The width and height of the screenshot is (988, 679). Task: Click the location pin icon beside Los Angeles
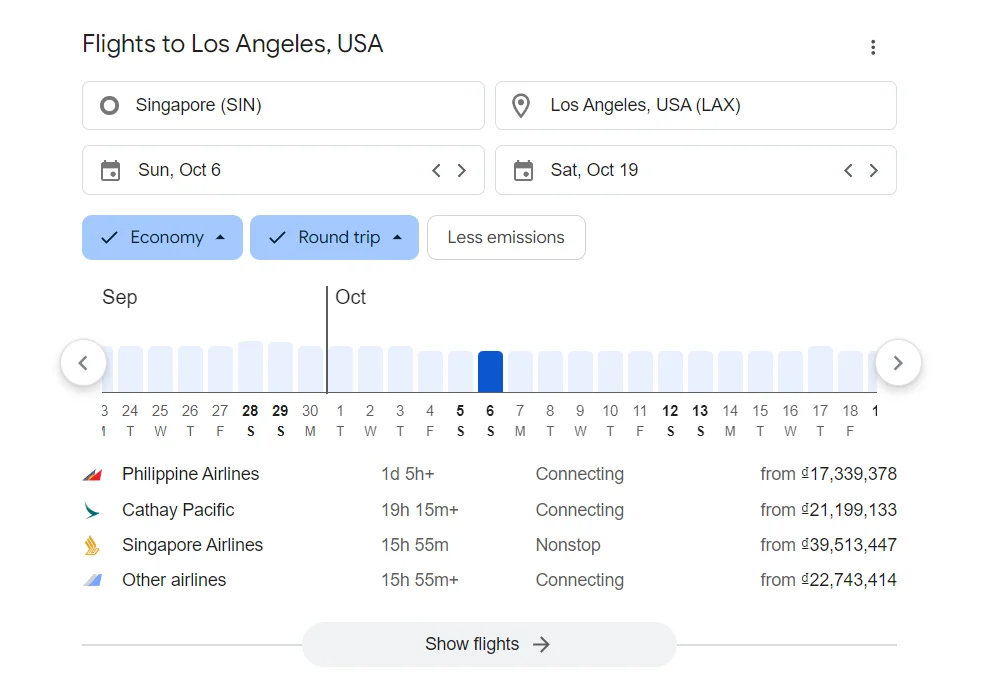coord(521,106)
